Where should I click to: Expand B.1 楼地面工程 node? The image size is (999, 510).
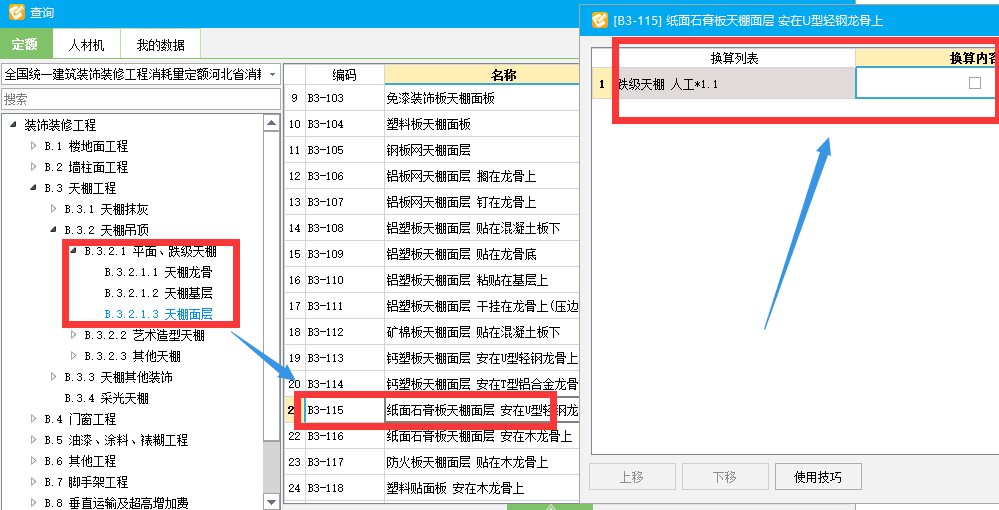click(x=34, y=146)
